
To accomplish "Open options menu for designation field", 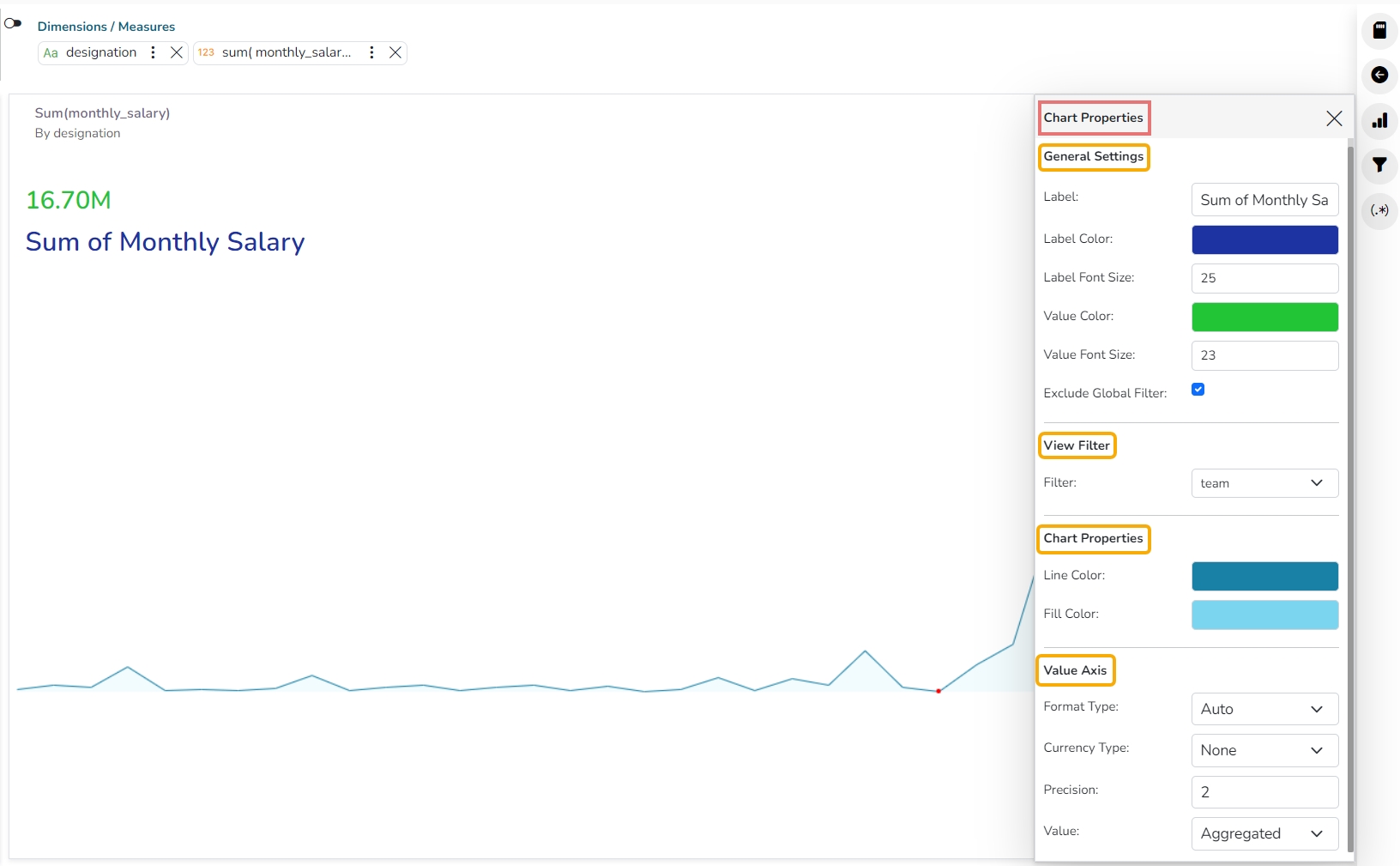I will point(154,52).
